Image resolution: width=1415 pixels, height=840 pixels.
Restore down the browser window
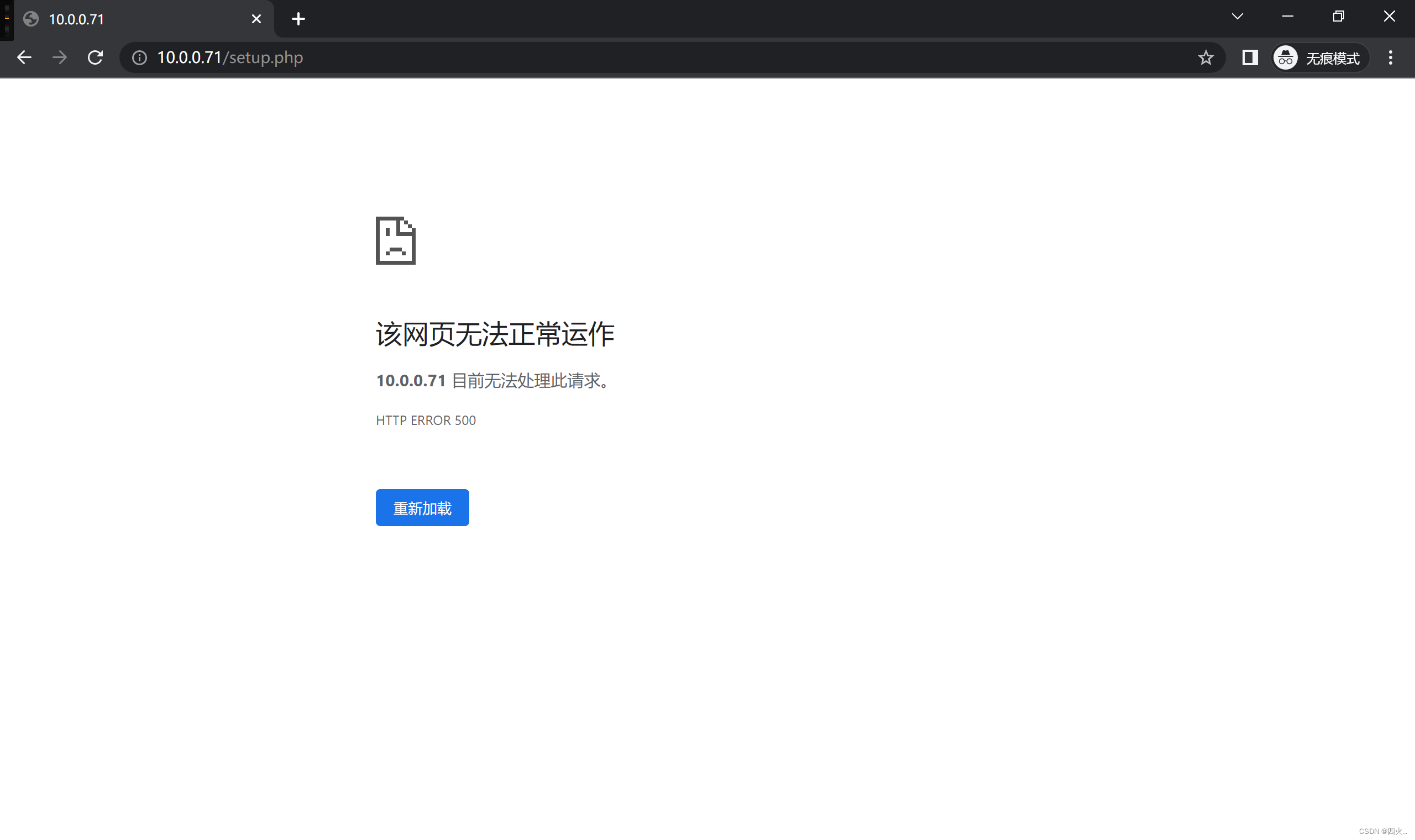[x=1338, y=17]
